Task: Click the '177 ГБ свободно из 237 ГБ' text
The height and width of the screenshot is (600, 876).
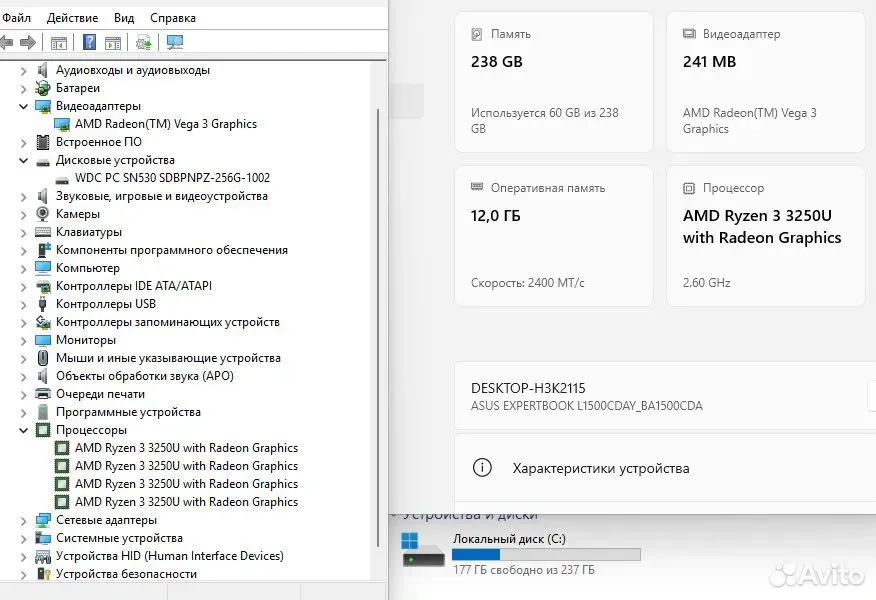Action: pyautogui.click(x=523, y=570)
